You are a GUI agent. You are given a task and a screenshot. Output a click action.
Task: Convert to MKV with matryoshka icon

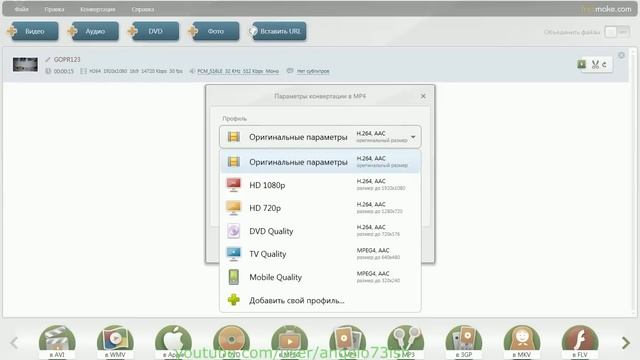click(522, 342)
